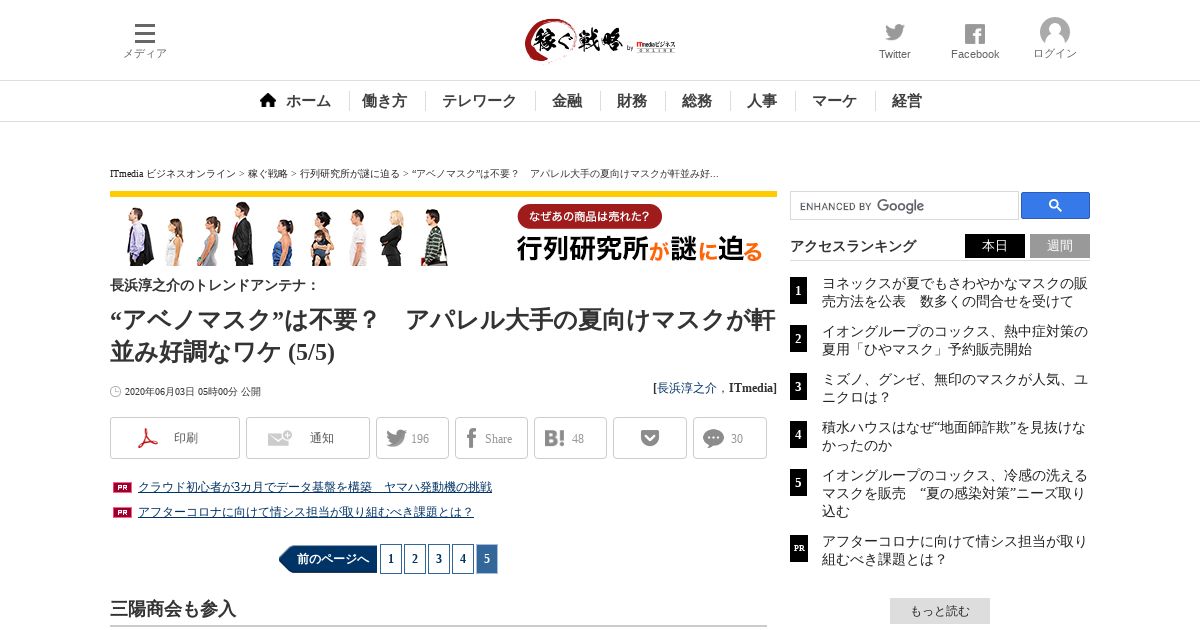Click the 行列研究所が謎に迫る breadcrumb link

[x=350, y=174]
